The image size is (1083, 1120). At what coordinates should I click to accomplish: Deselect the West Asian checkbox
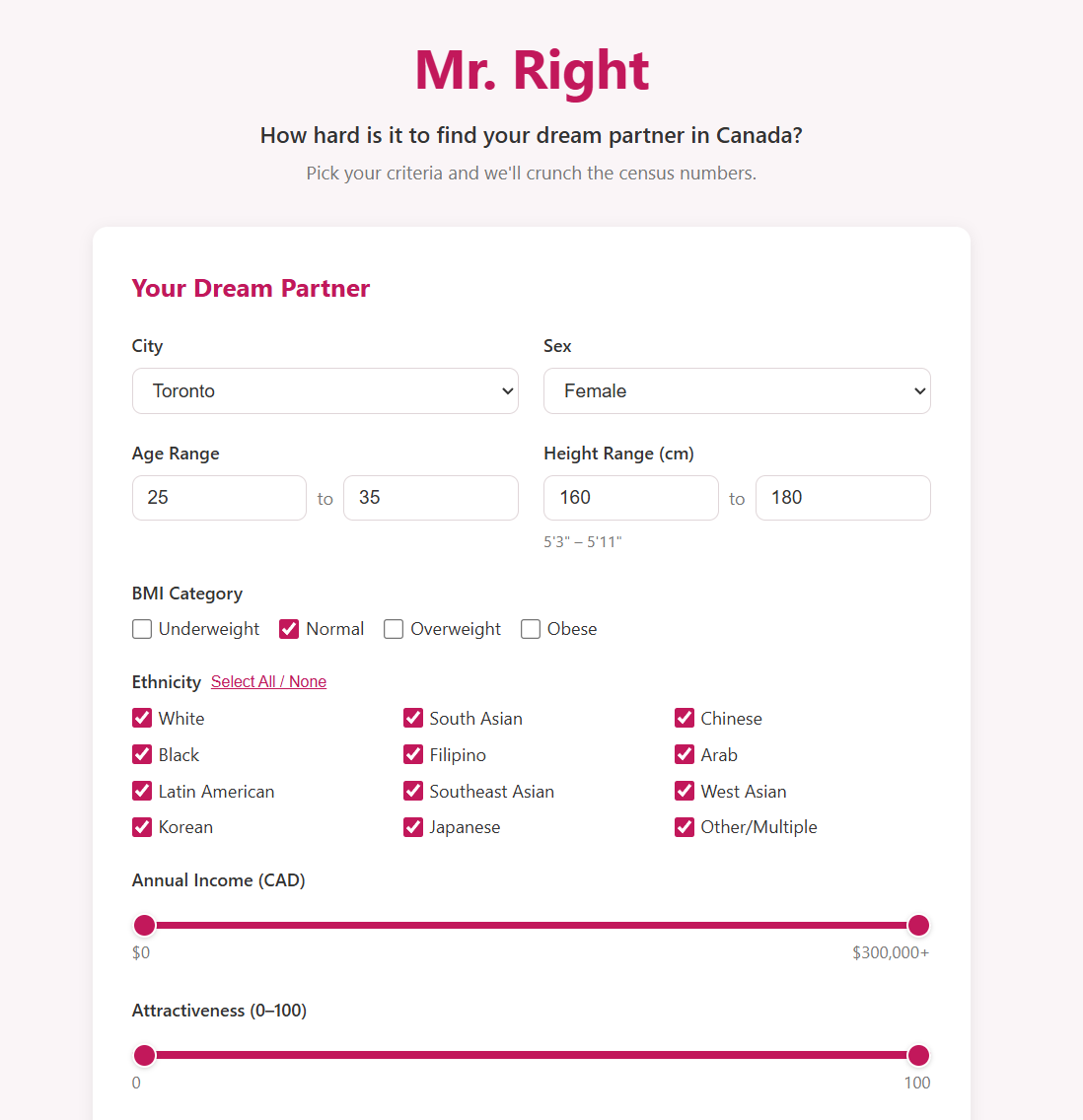click(685, 791)
